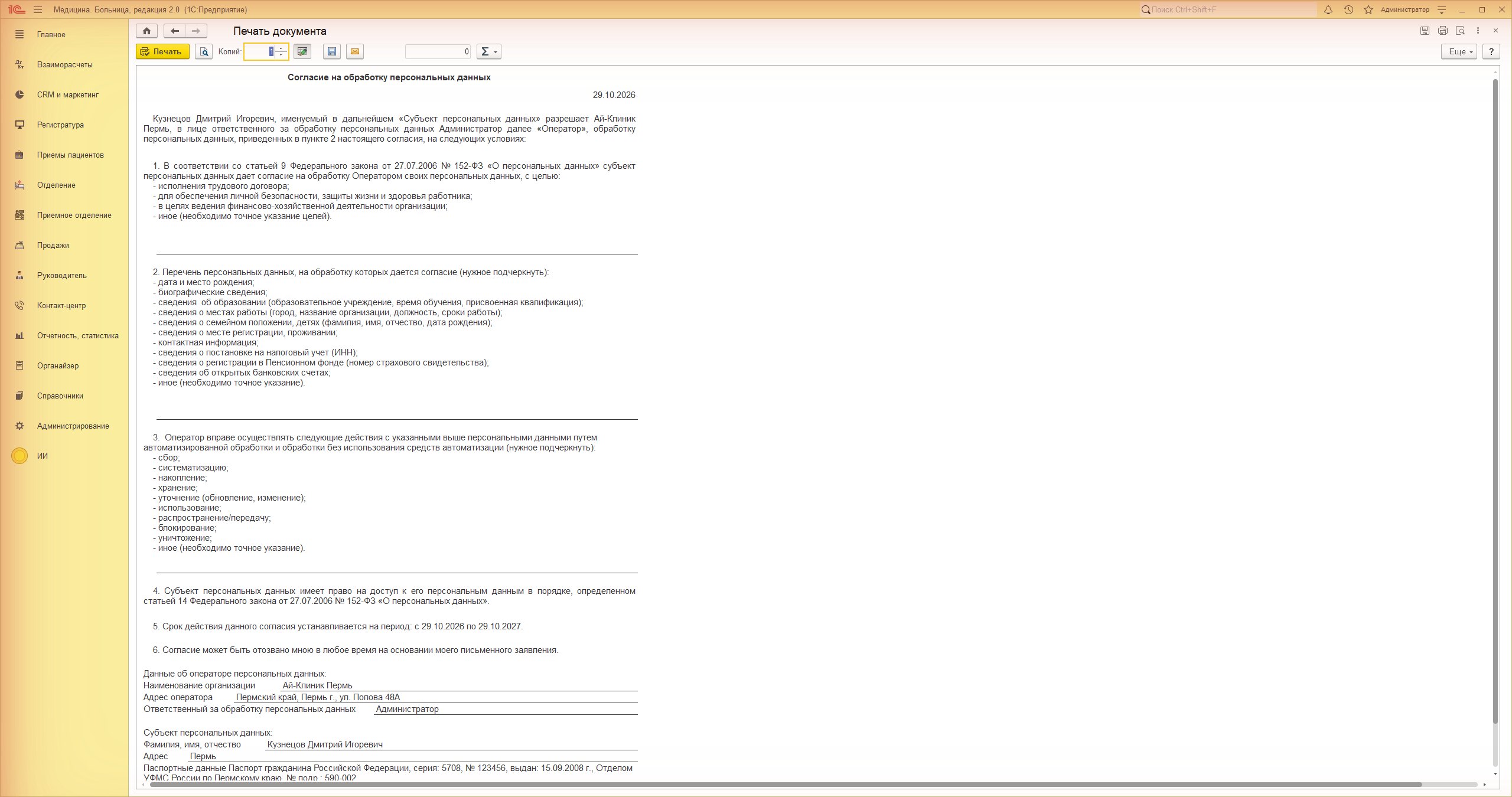This screenshot has height=797, width=1512.
Task: Open help with the question mark button
Action: [x=1491, y=52]
